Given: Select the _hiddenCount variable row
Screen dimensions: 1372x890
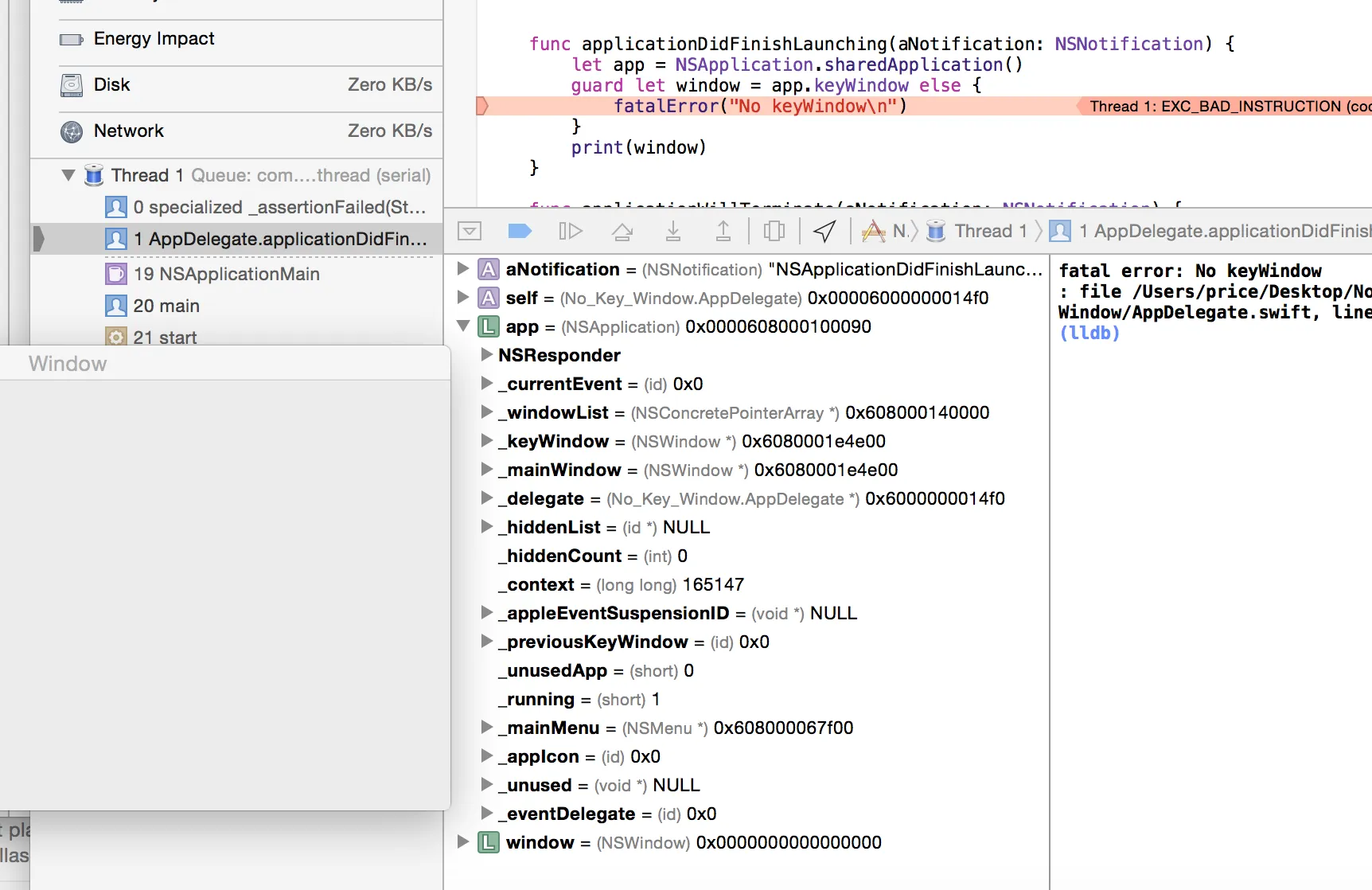Looking at the screenshot, I should pyautogui.click(x=746, y=556).
